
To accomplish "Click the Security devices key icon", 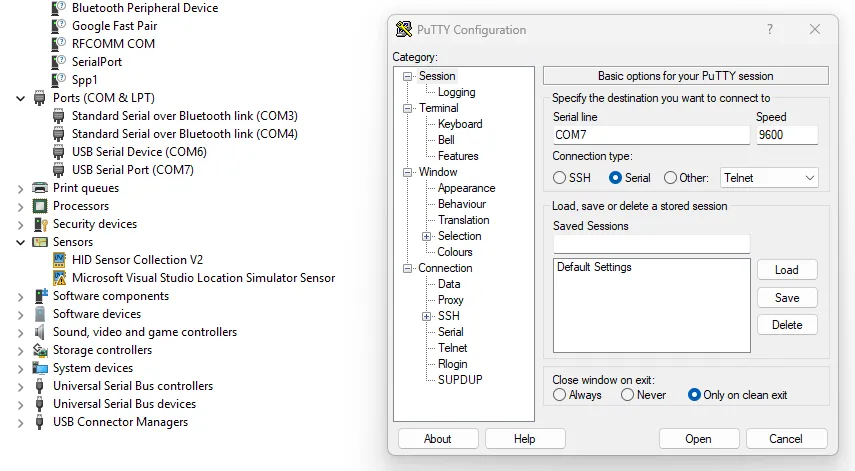I will pos(40,224).
